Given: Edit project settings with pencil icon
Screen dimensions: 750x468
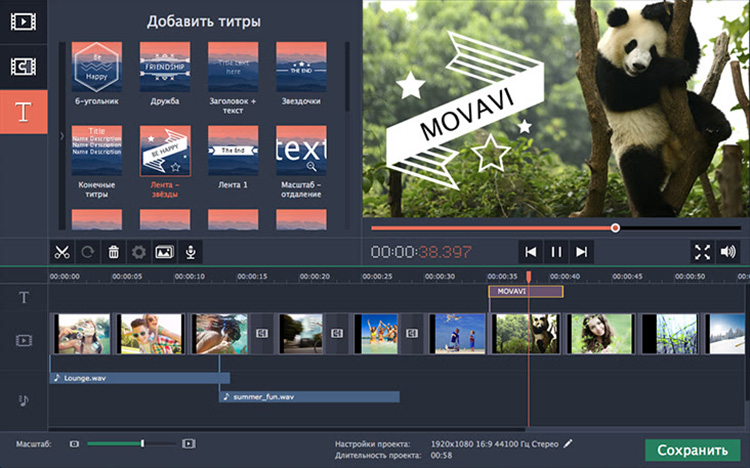Looking at the screenshot, I should pyautogui.click(x=569, y=442).
